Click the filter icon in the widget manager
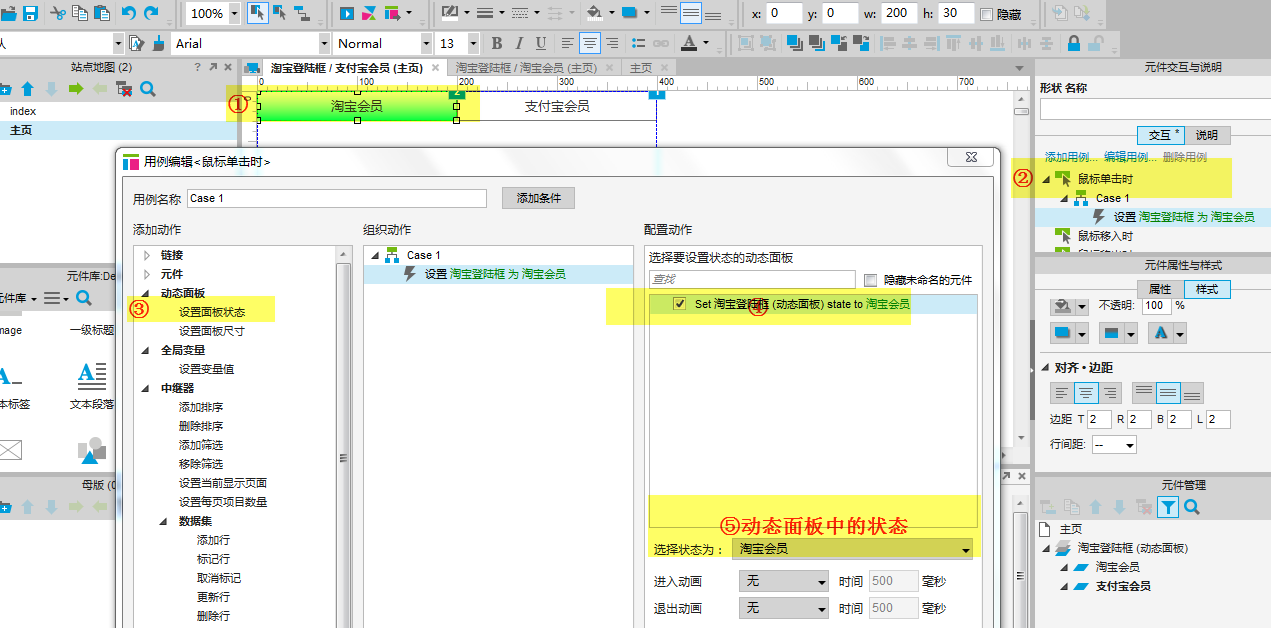 [x=1167, y=507]
